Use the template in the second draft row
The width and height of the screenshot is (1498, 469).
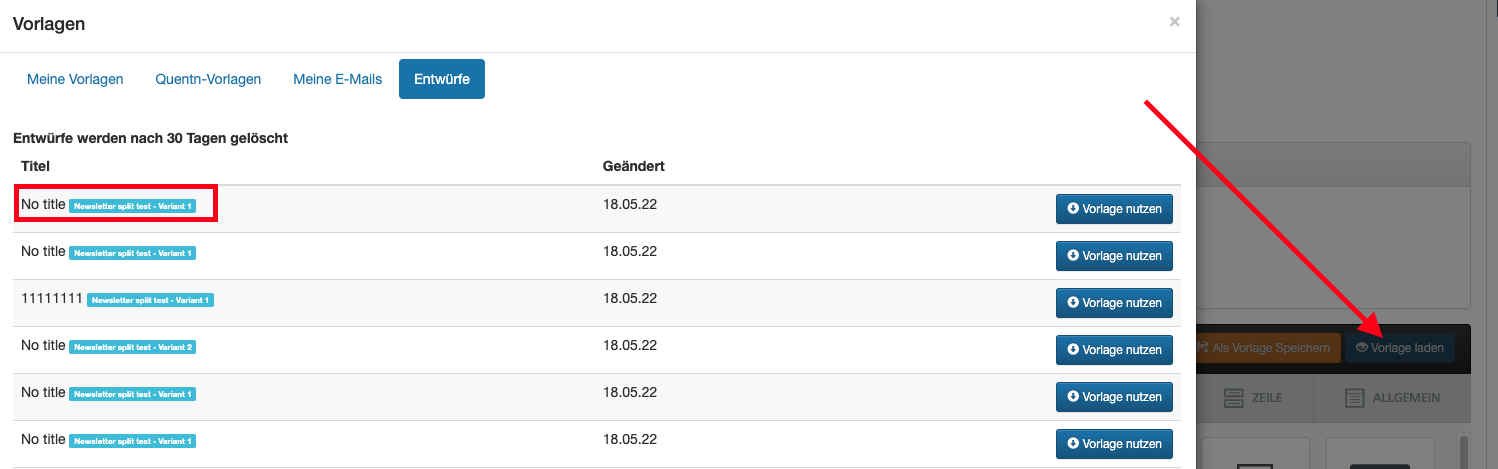[1114, 256]
